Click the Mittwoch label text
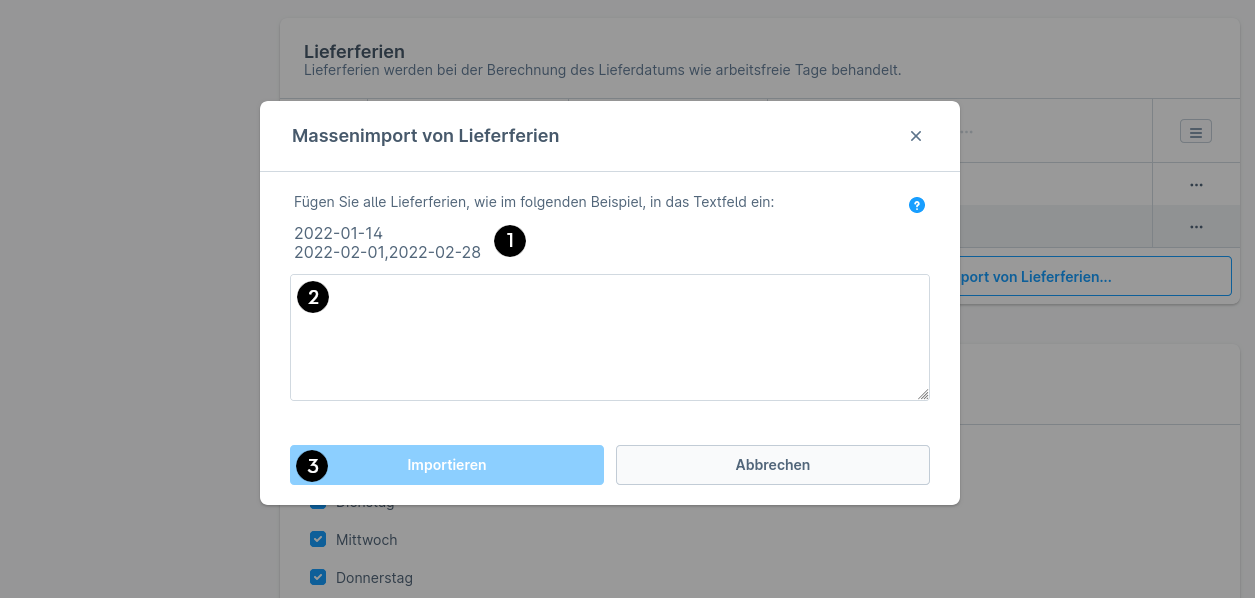The width and height of the screenshot is (1255, 598). click(x=366, y=540)
